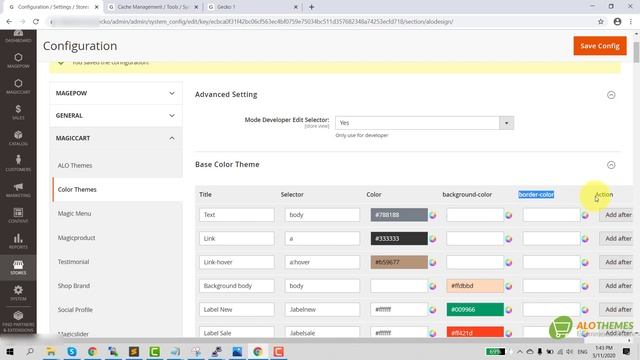Open color picker for Background body background-color
640x360 pixels.
(509, 286)
